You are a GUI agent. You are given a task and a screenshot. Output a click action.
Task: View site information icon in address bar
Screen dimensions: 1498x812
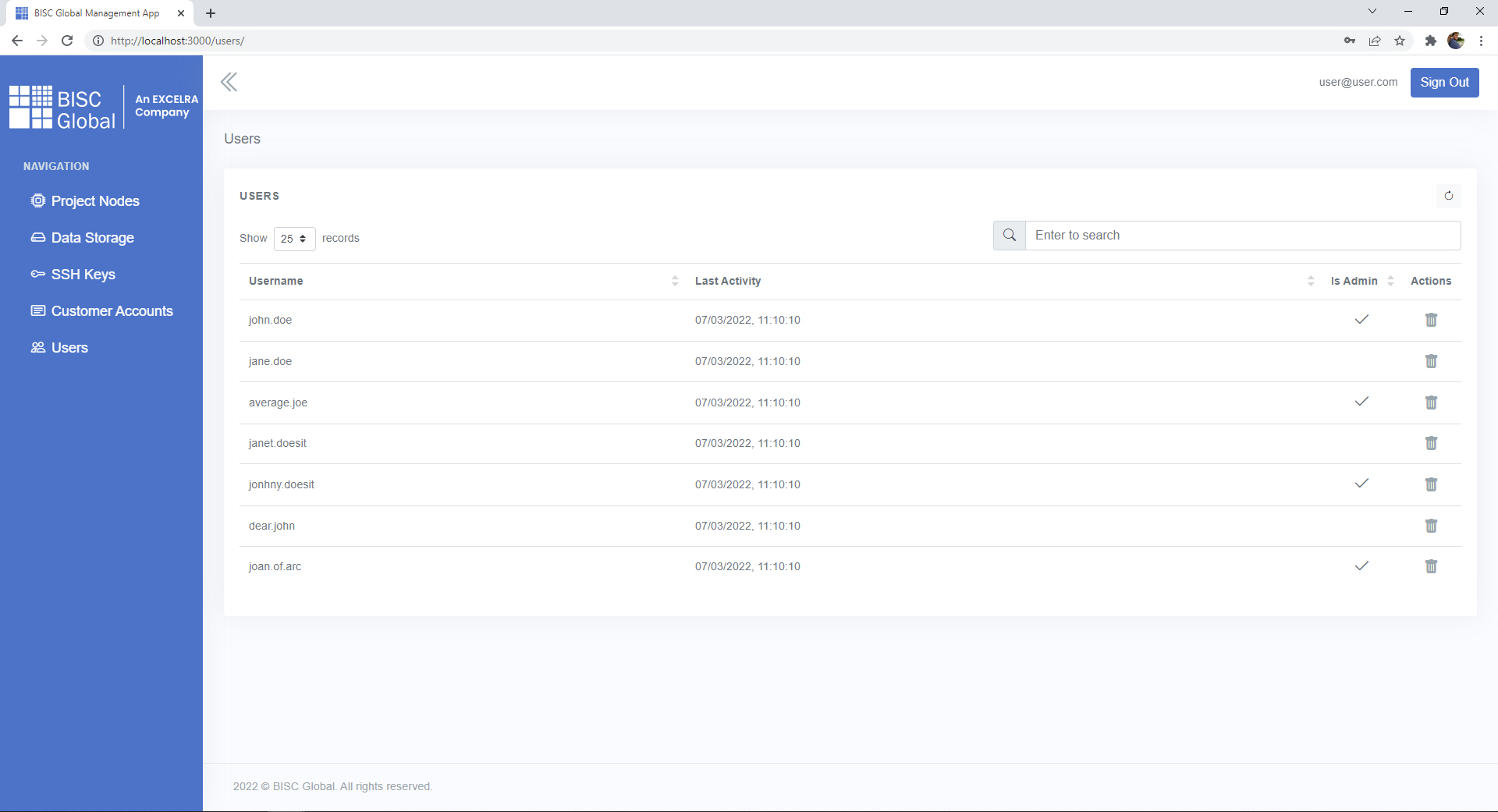coord(98,41)
